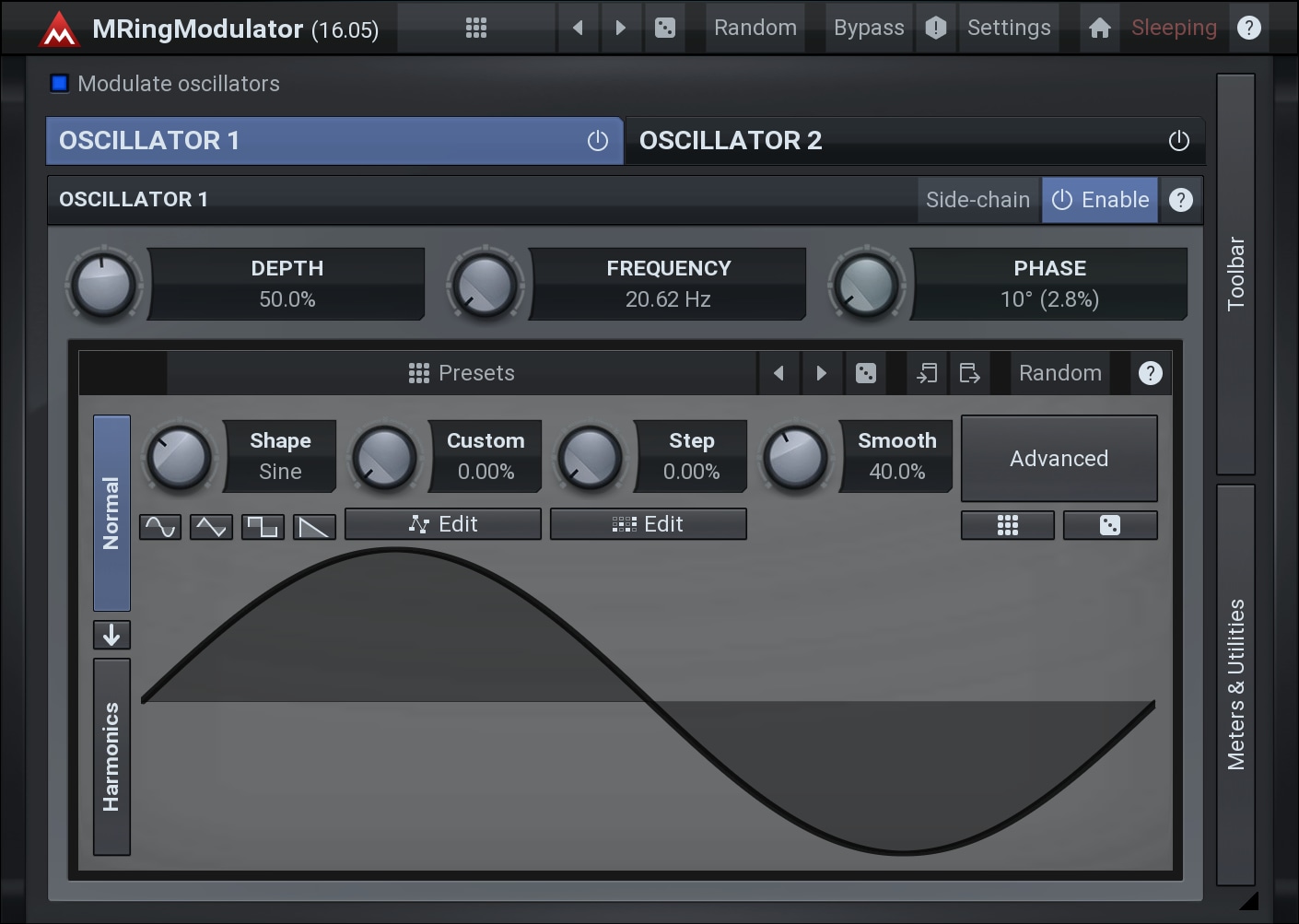Open the top bar help question icon

point(1249,28)
